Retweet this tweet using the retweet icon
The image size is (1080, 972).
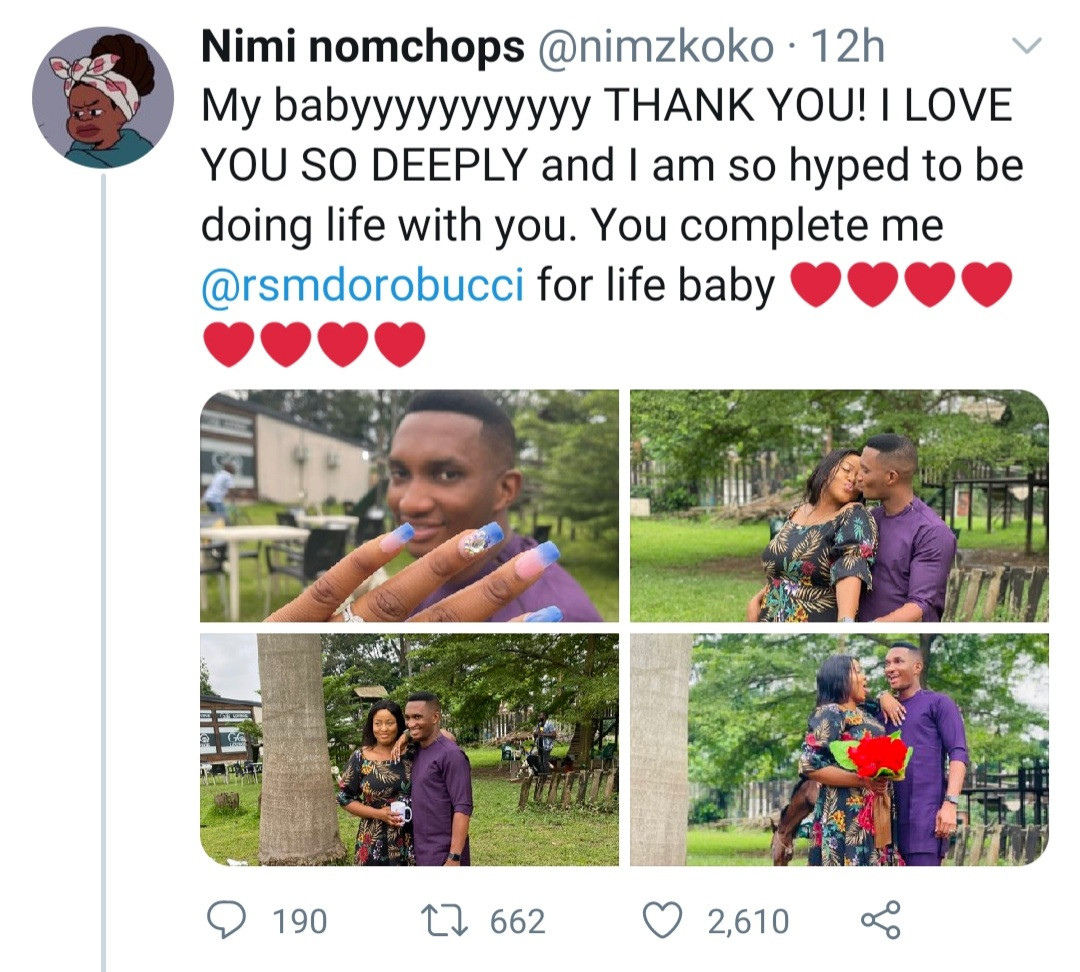coord(445,921)
